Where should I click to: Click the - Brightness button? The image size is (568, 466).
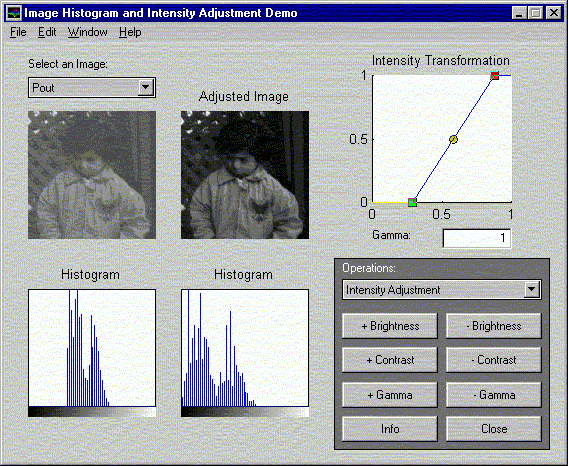(x=494, y=326)
